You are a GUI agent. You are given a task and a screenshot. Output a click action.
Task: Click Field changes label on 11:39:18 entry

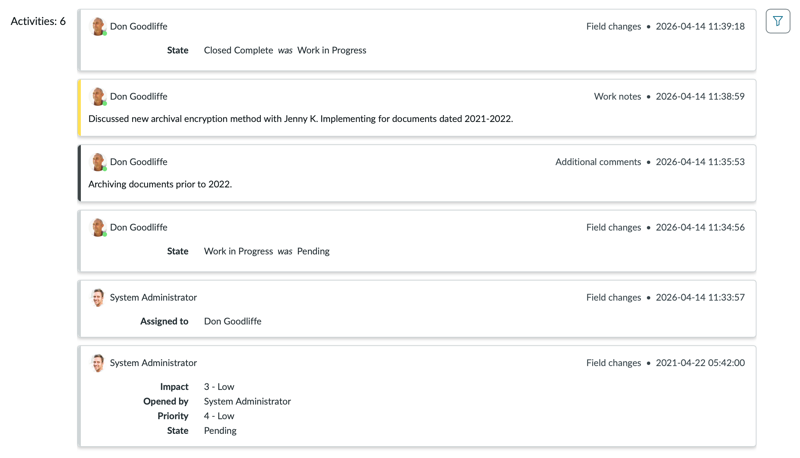[613, 27]
